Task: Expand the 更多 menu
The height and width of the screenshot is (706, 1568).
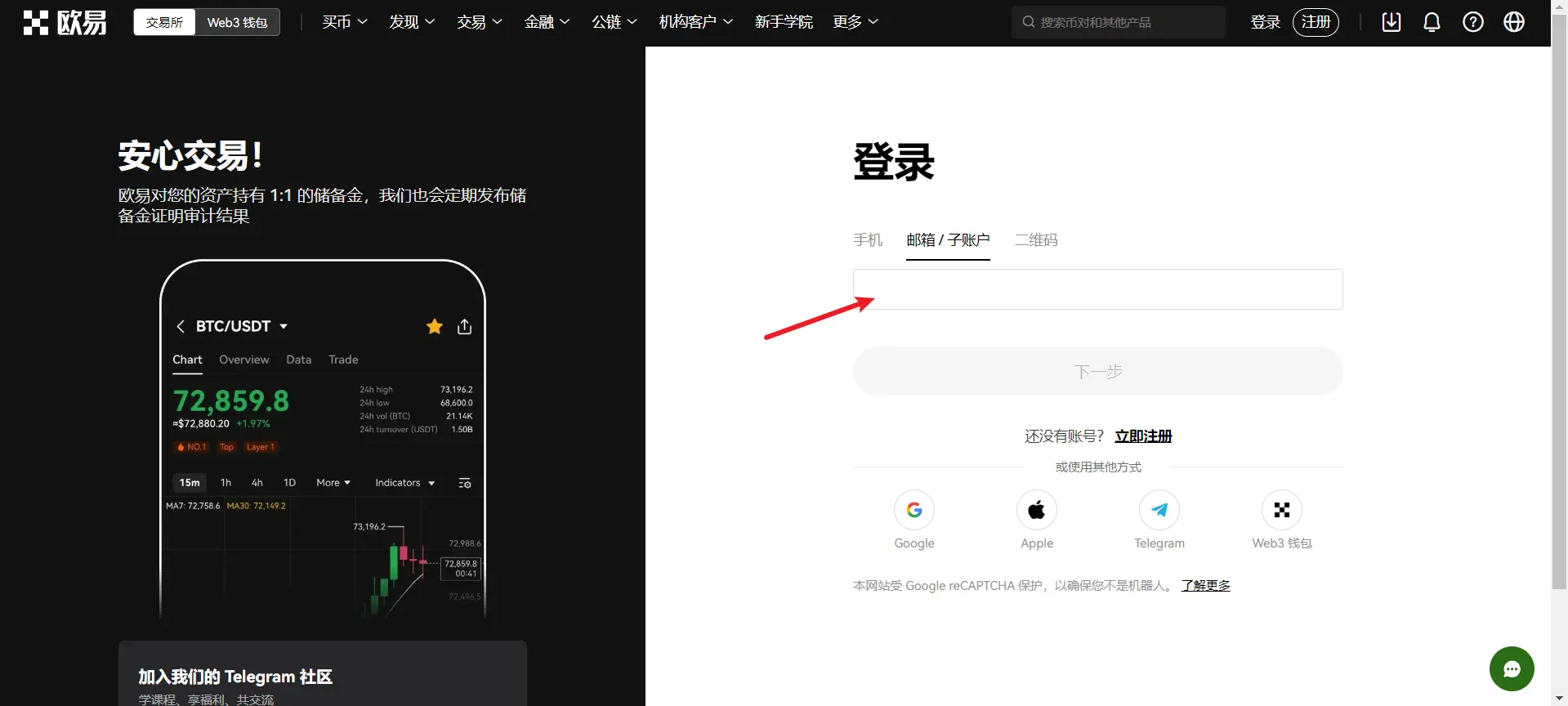Action: [855, 22]
